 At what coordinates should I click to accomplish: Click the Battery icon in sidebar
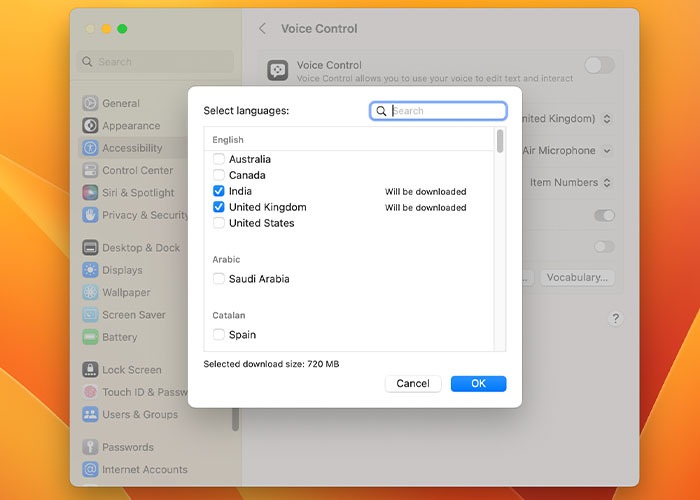tap(90, 337)
